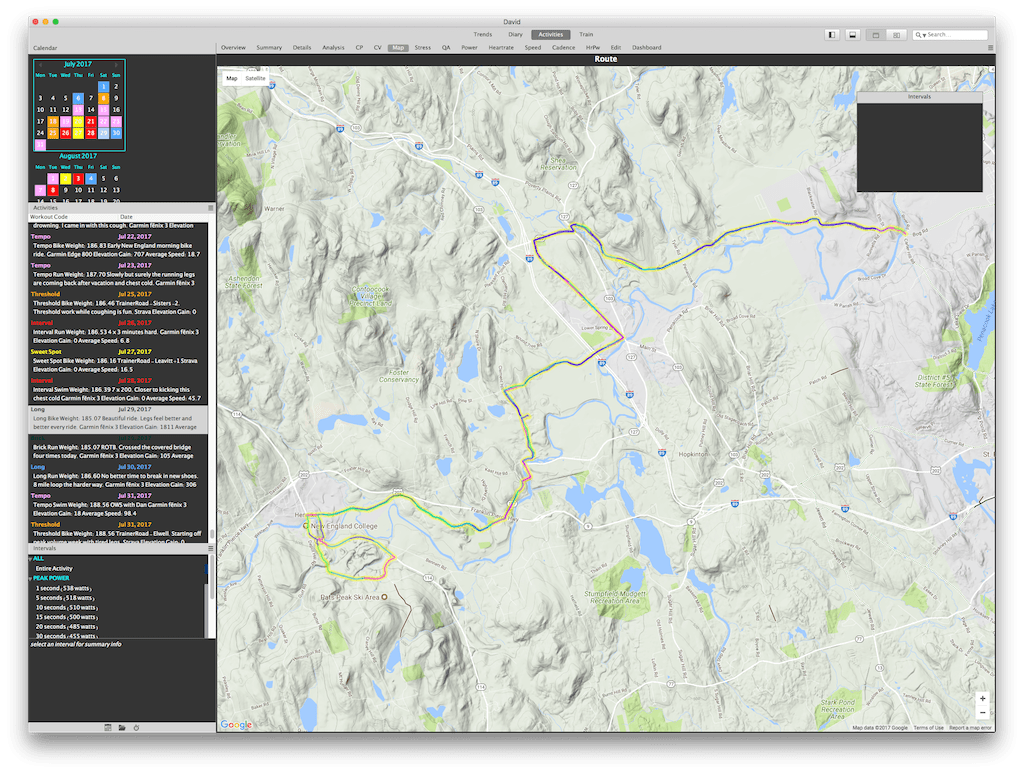
Task: Select the Map view type button
Action: coord(232,78)
